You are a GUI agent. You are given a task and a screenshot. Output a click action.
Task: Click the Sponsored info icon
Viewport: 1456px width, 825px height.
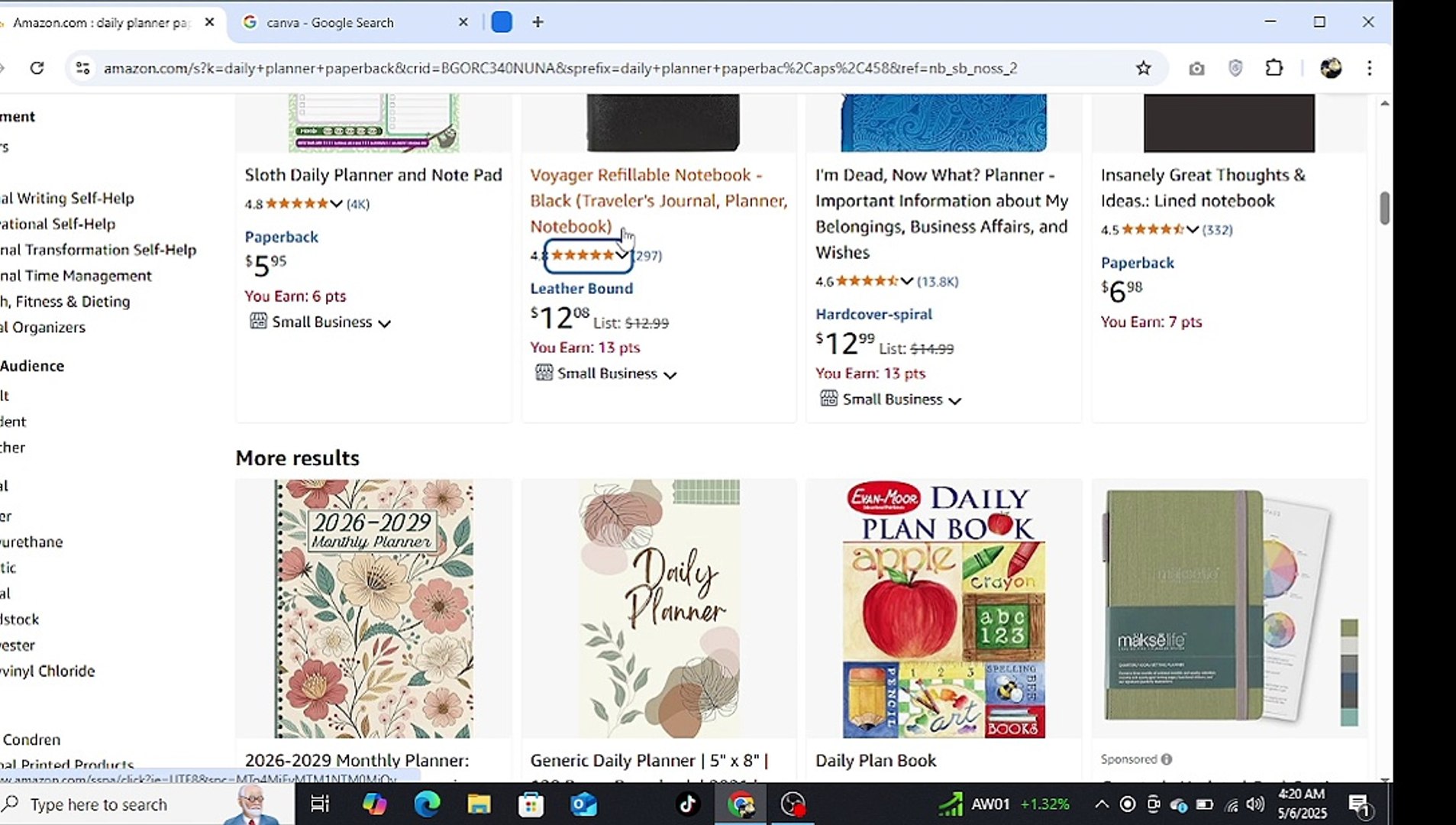pos(1167,759)
